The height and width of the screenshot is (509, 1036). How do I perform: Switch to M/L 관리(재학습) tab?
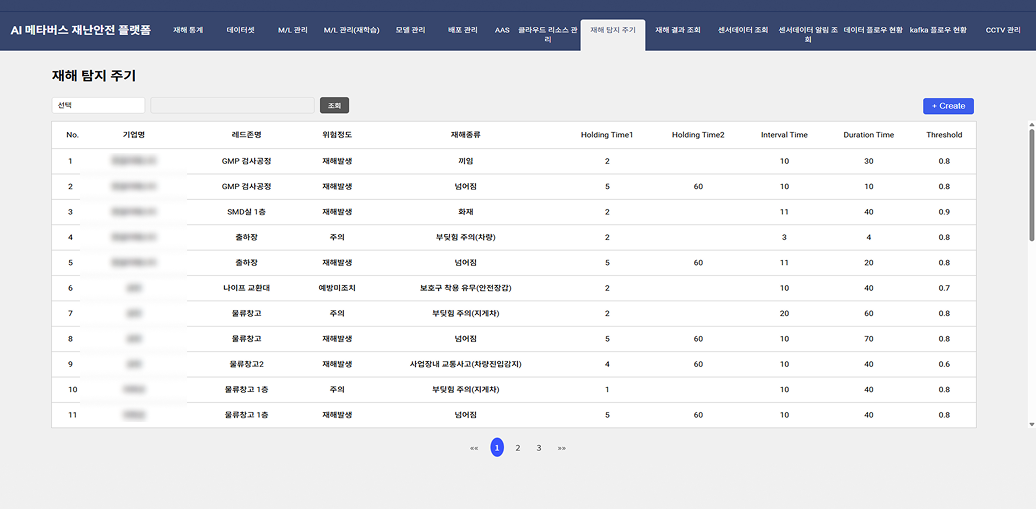click(x=352, y=30)
